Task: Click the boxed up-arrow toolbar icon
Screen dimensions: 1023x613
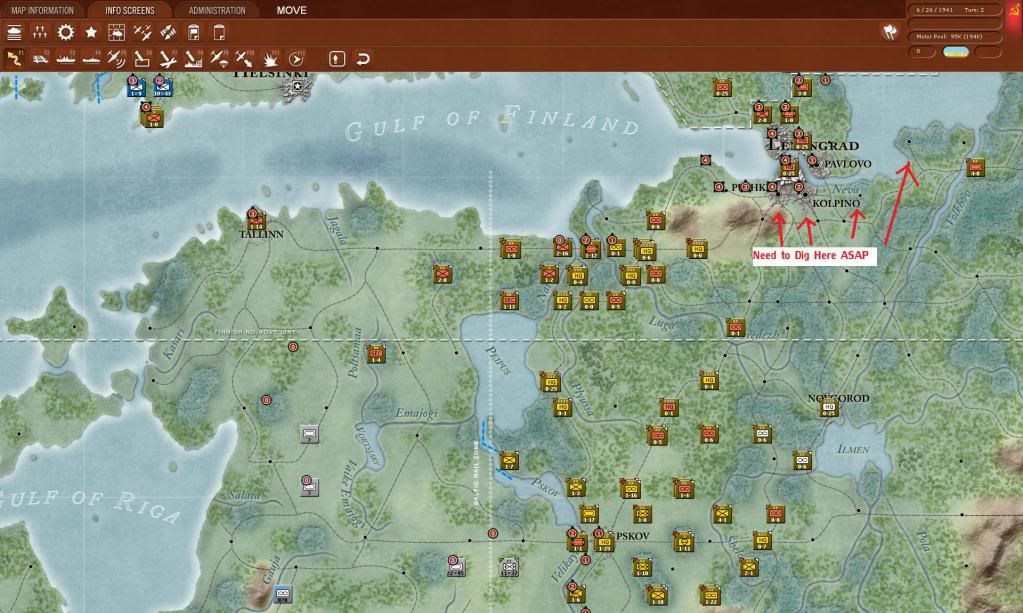Action: pyautogui.click(x=337, y=59)
